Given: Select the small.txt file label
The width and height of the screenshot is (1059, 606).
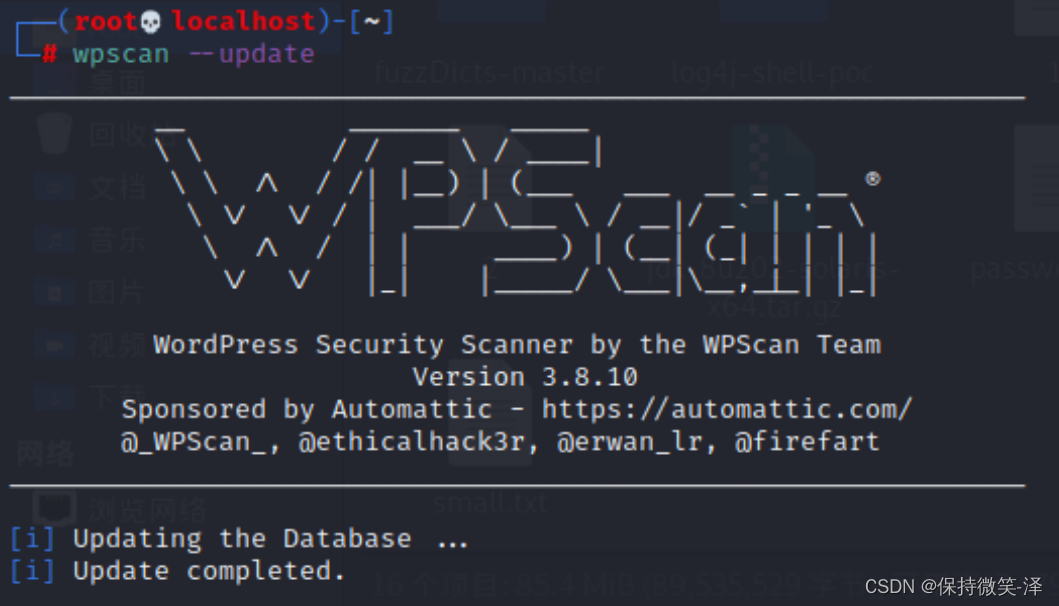Looking at the screenshot, I should (x=489, y=501).
